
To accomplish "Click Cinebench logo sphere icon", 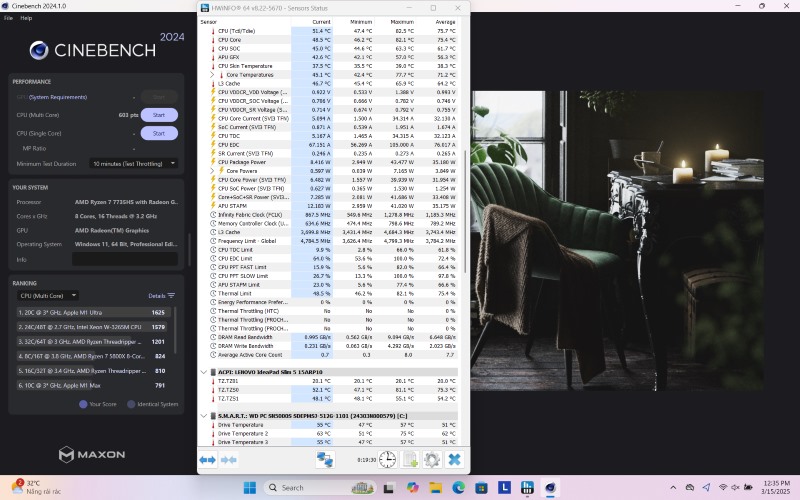I will tap(39, 50).
